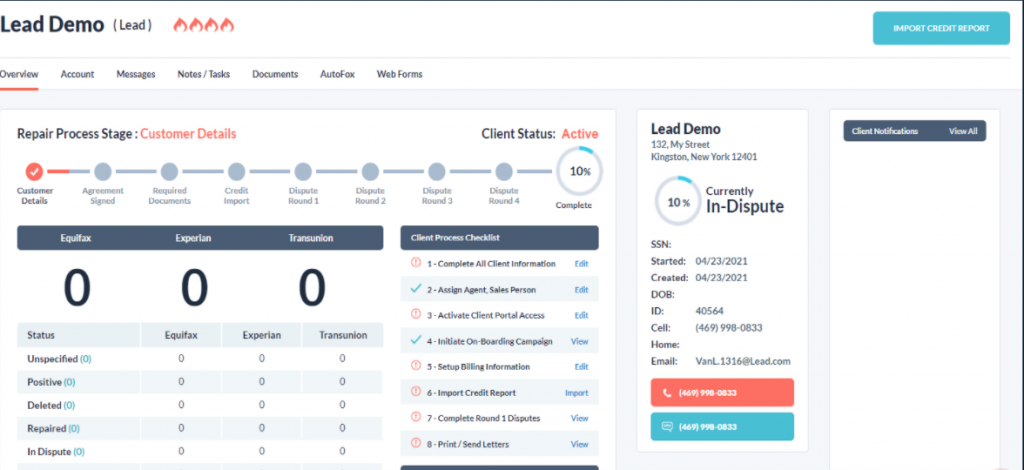Toggle checkmark for Assign Agent, Sales Person
The width and height of the screenshot is (1024, 470).
click(x=416, y=289)
